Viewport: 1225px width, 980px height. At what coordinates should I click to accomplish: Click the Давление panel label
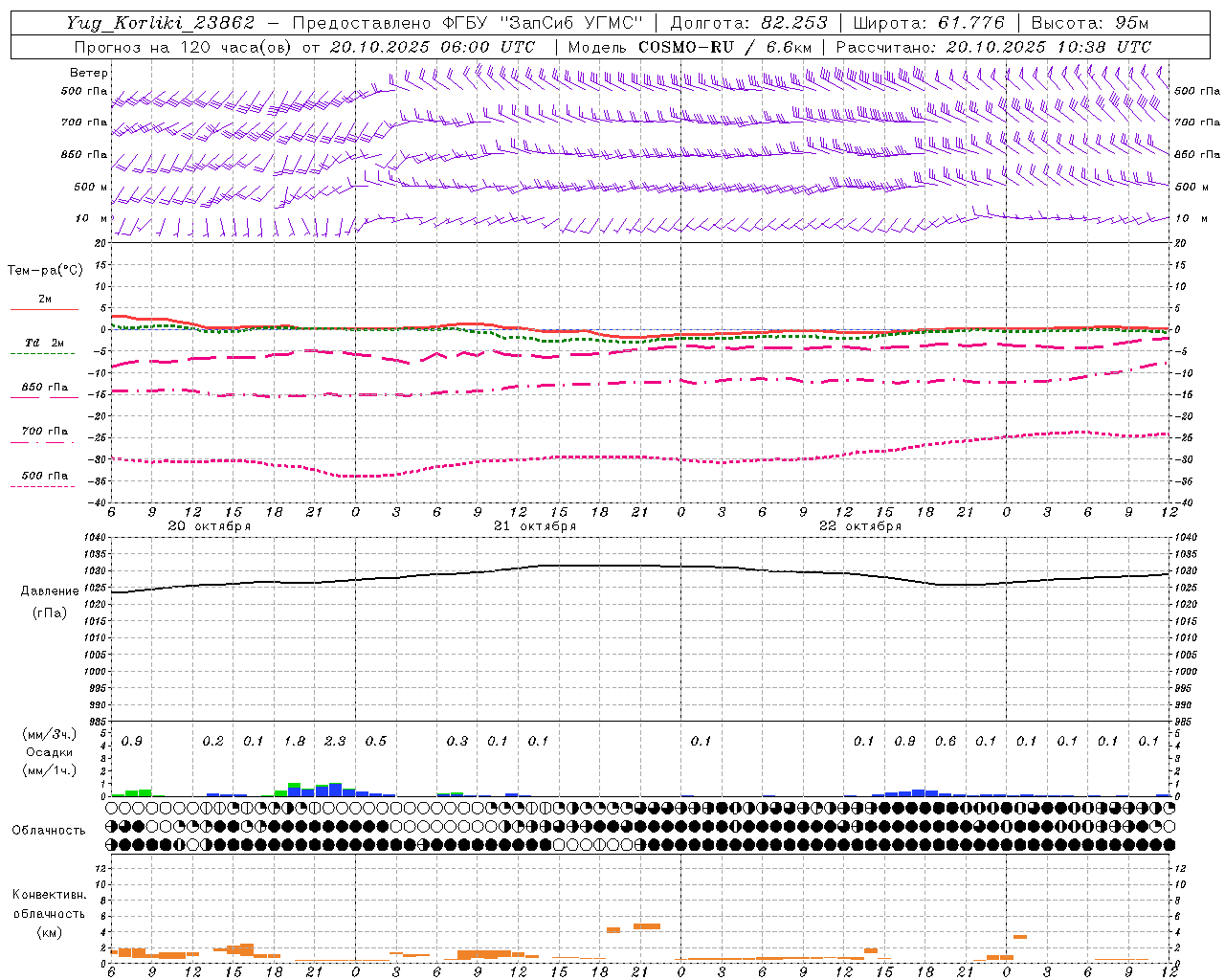coord(50,591)
